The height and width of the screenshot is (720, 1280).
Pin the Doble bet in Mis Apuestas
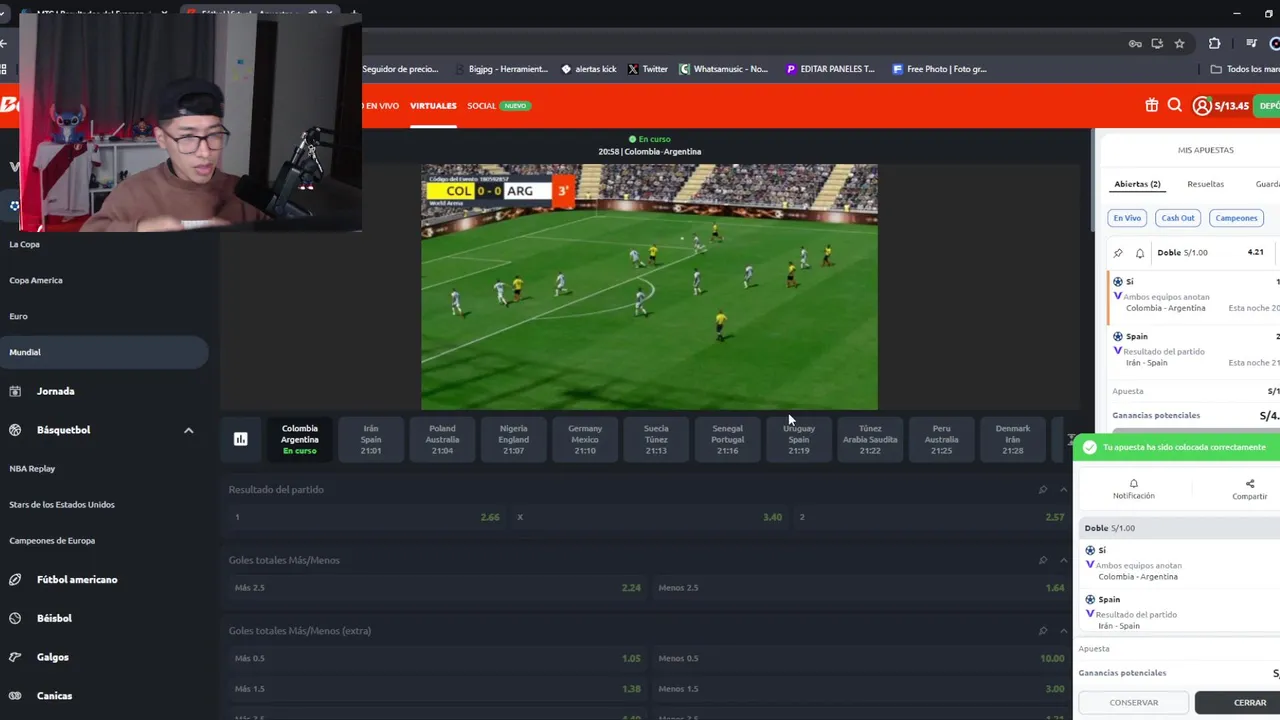(1118, 253)
